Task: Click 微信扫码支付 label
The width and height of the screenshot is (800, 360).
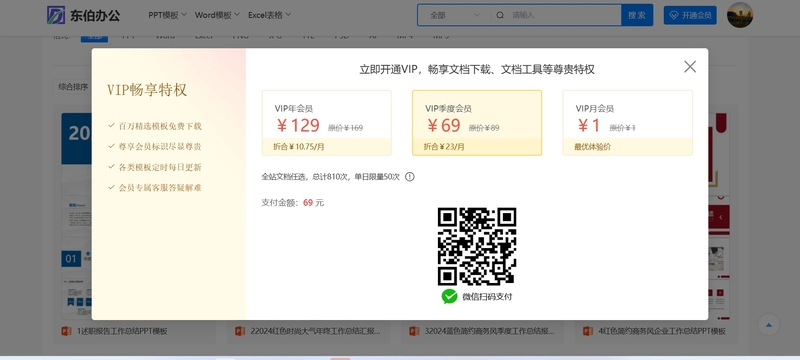Action: [x=487, y=297]
